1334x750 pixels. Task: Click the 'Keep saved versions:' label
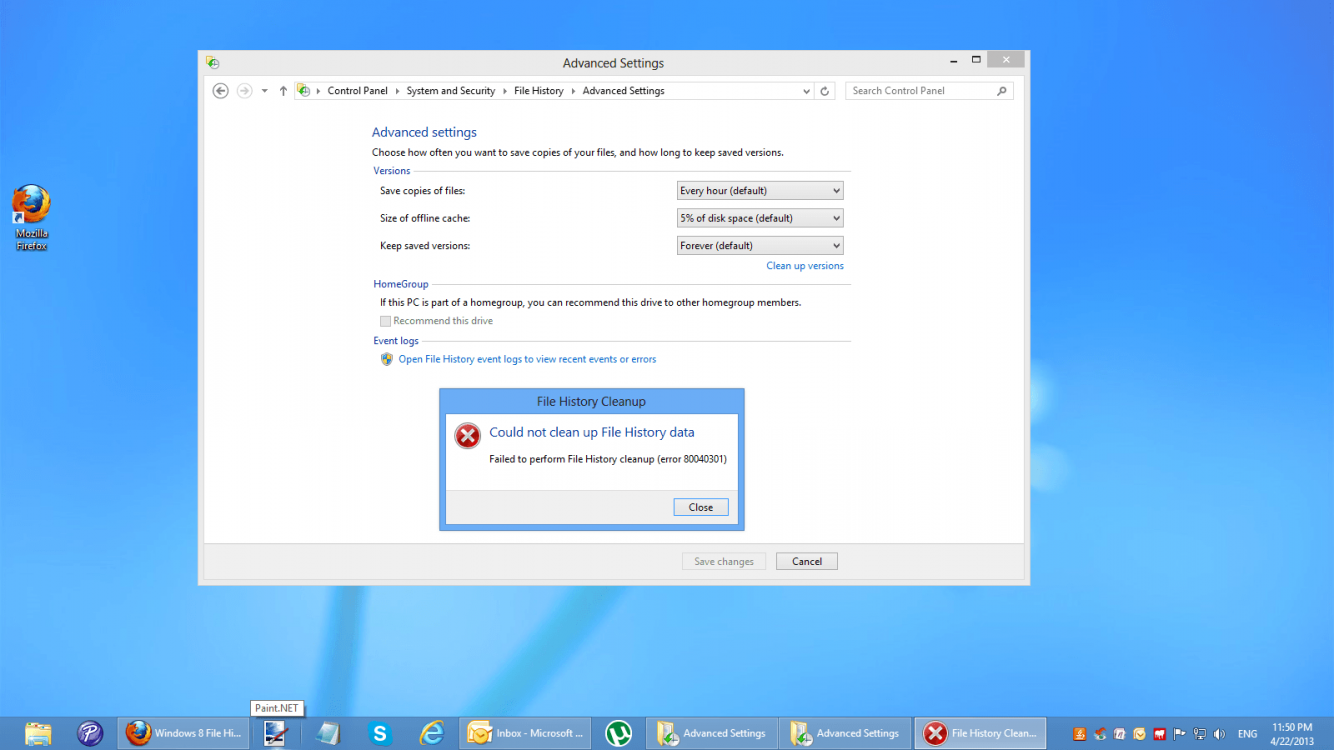pos(425,246)
